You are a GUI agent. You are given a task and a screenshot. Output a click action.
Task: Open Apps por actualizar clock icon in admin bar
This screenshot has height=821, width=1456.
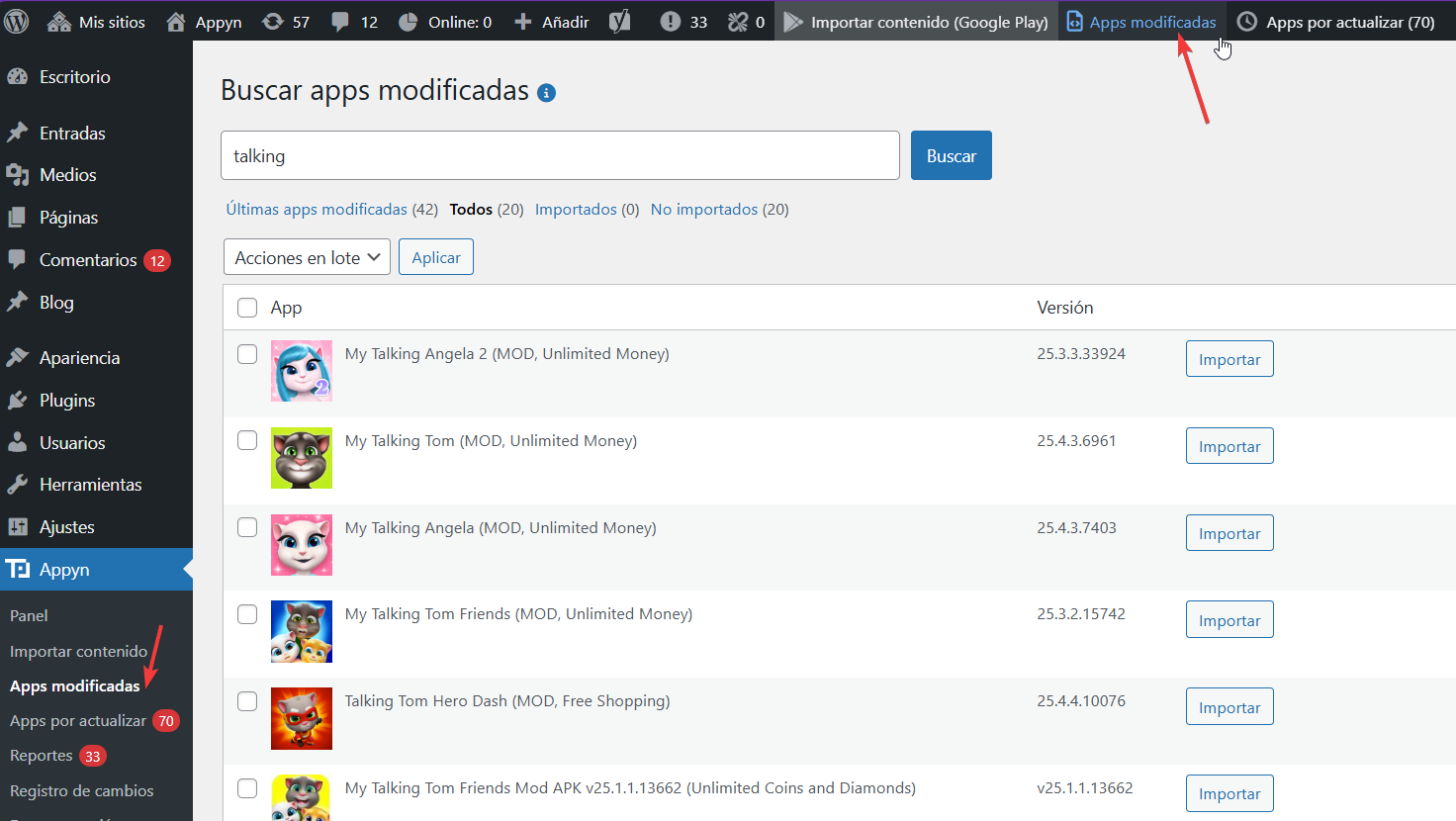pyautogui.click(x=1247, y=21)
